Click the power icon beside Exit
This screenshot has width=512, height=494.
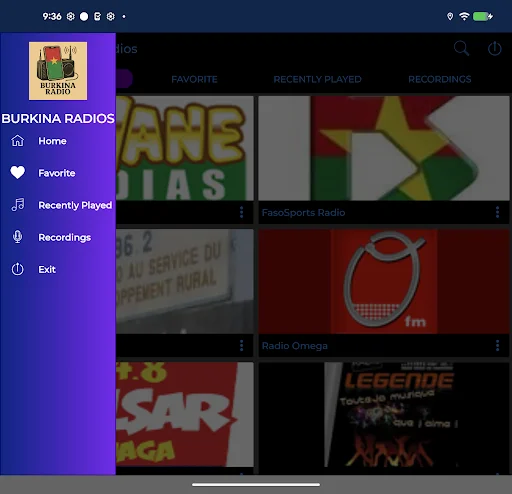(x=18, y=269)
